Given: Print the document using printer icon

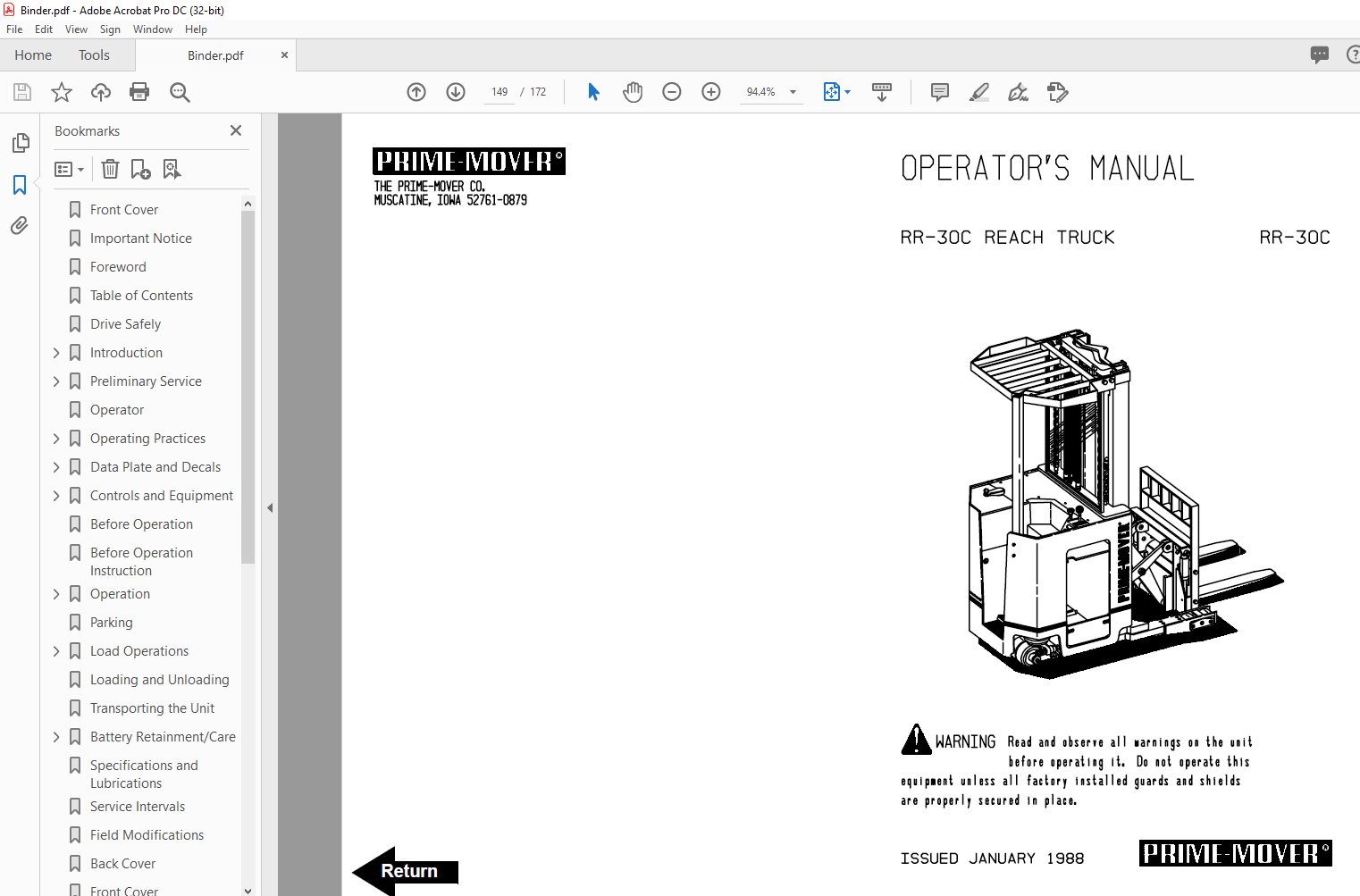Looking at the screenshot, I should (139, 92).
